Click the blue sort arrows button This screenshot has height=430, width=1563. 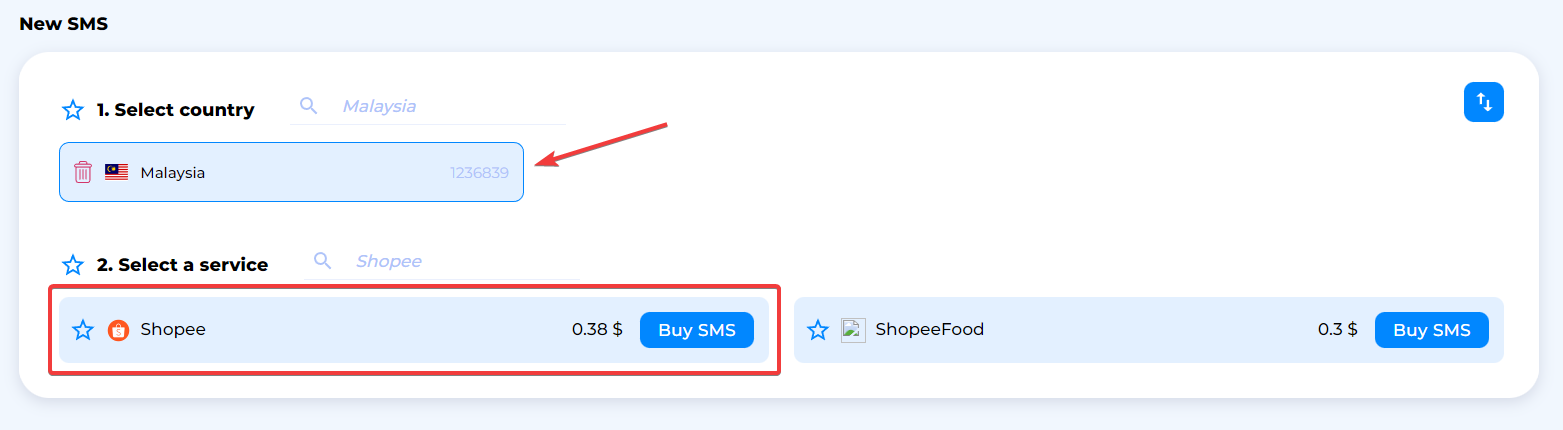tap(1484, 102)
